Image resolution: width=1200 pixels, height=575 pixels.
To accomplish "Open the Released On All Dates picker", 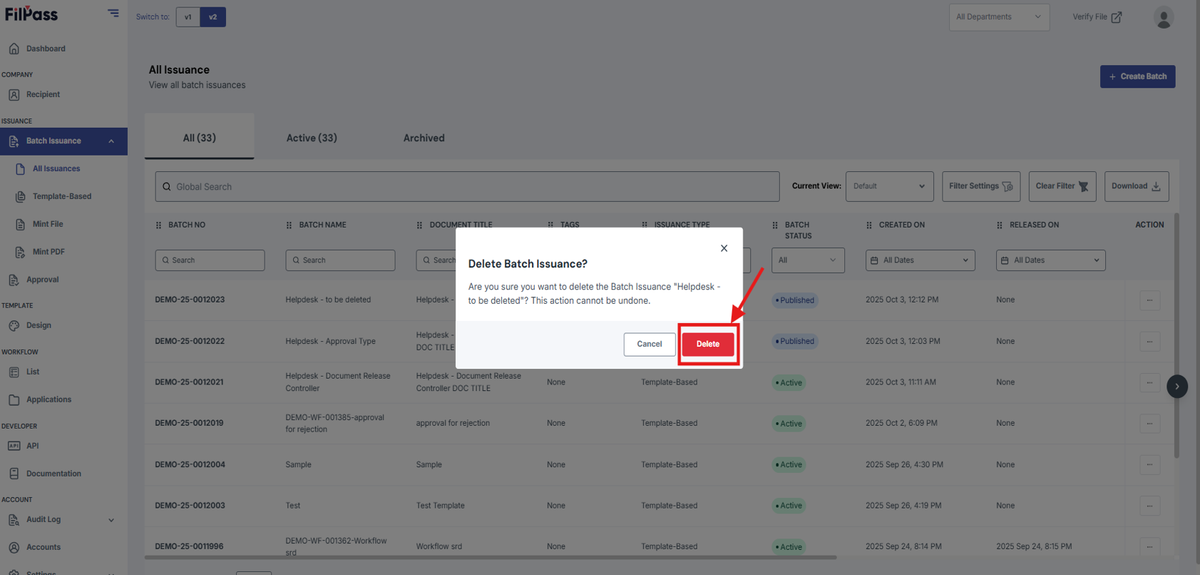I will click(x=1051, y=260).
